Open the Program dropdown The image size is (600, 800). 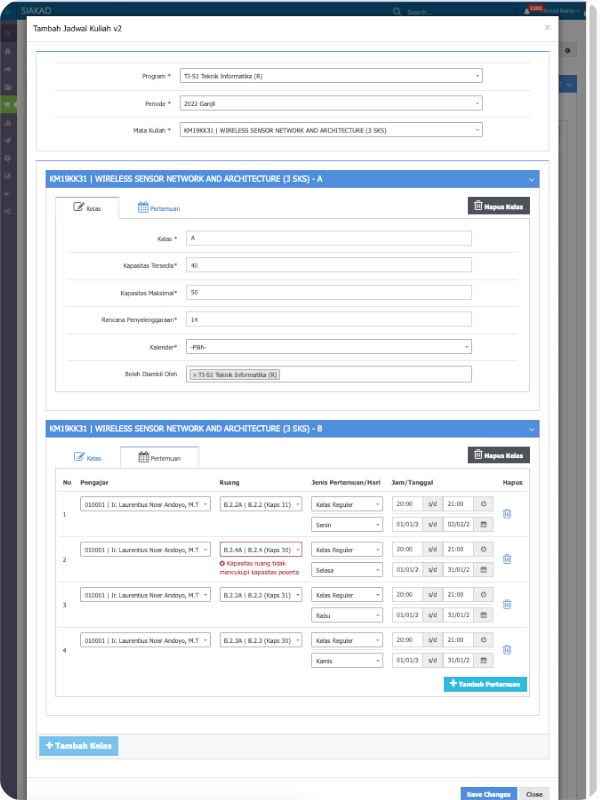point(330,75)
